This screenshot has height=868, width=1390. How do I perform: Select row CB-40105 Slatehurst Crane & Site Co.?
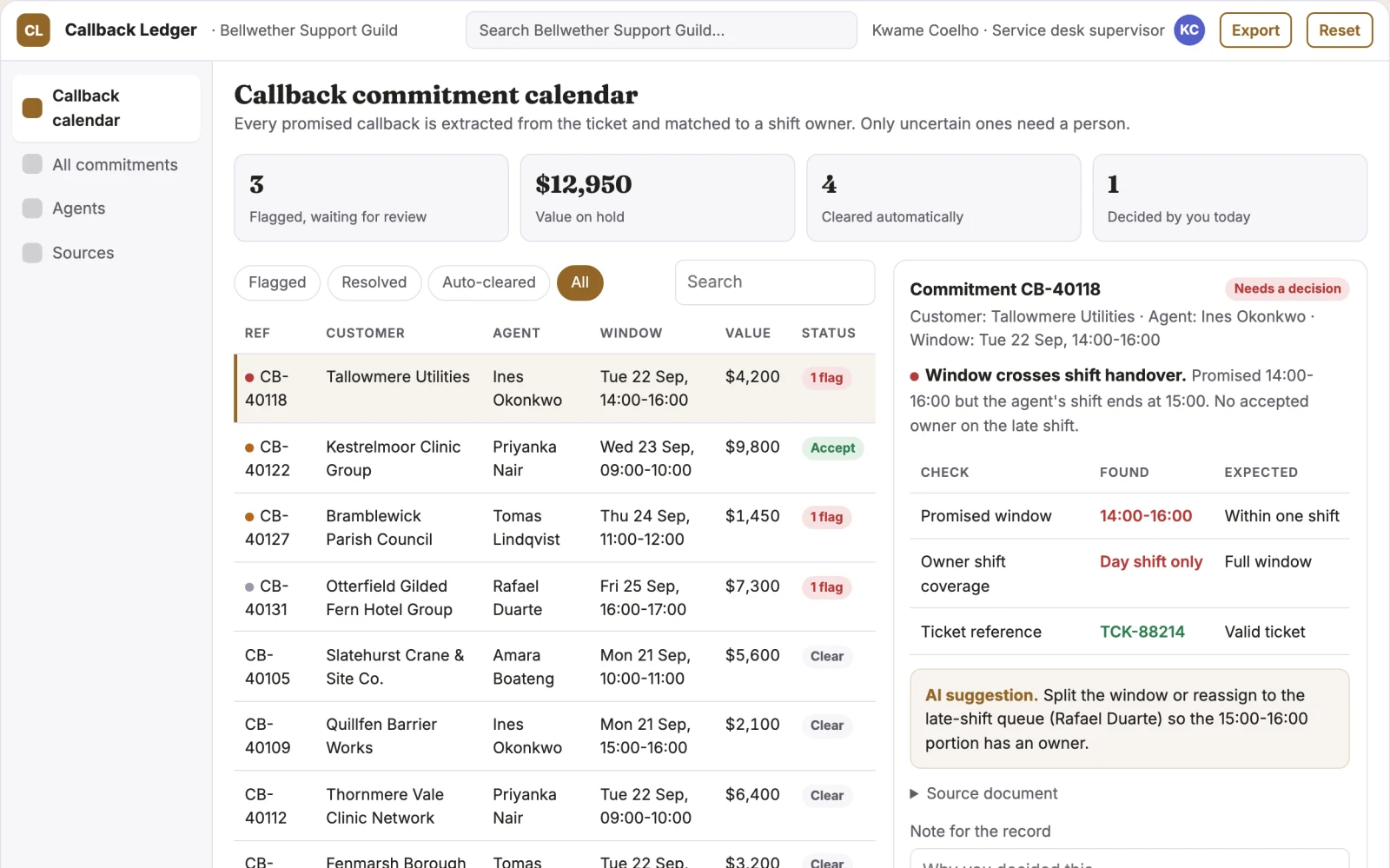coord(554,666)
